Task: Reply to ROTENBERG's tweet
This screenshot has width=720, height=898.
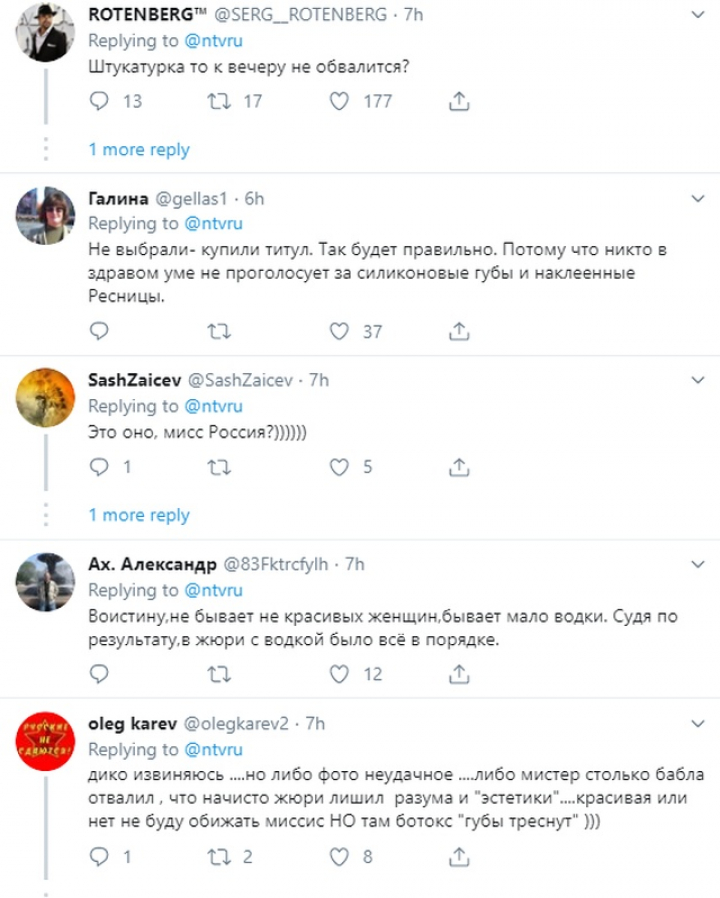Action: tap(99, 101)
